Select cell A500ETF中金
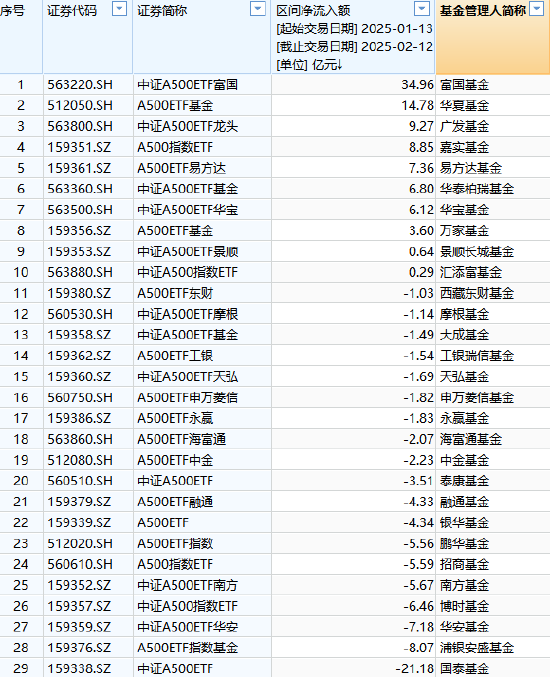The height and width of the screenshot is (677, 550). [x=202, y=460]
